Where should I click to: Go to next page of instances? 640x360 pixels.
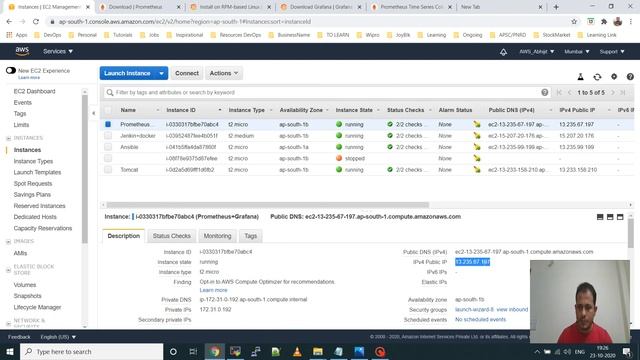coord(613,93)
